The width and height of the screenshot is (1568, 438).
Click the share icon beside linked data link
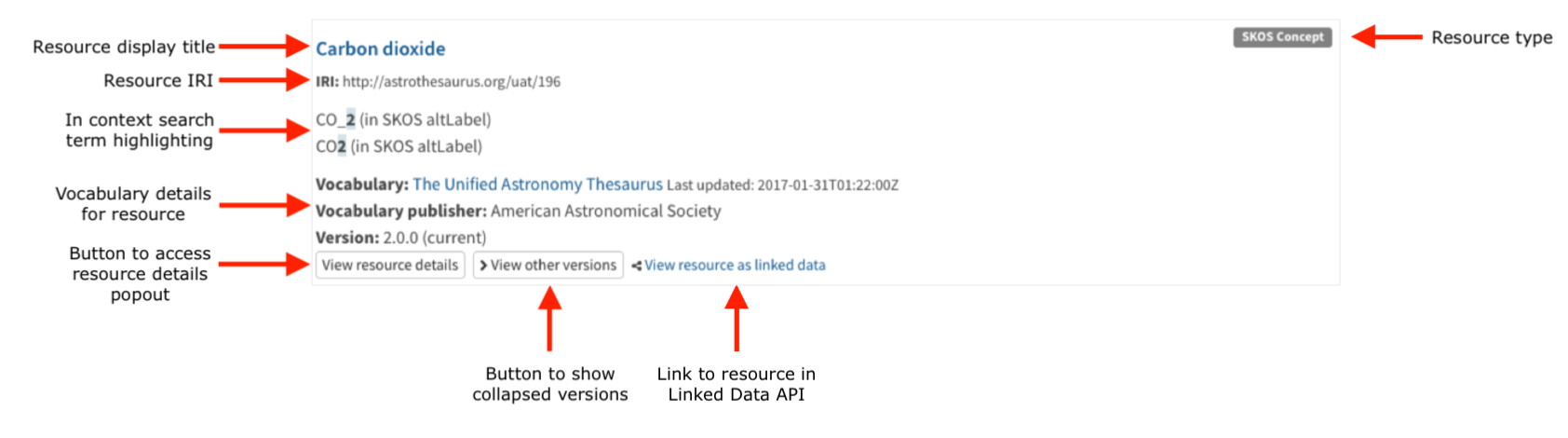(636, 266)
